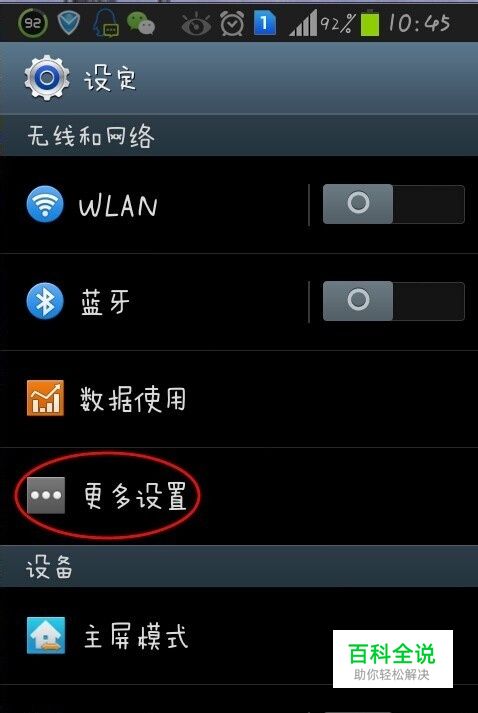Toggle the Bluetooth (蓝牙) switch on
Screen dimensions: 478x713
tap(393, 301)
